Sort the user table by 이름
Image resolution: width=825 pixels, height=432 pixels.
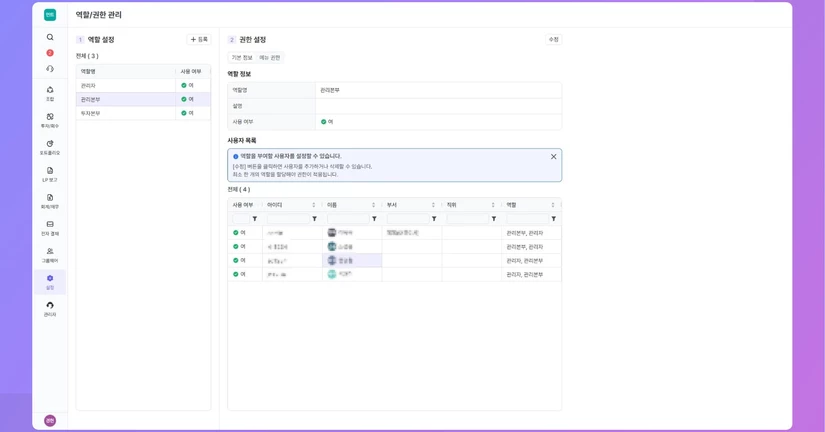point(374,205)
